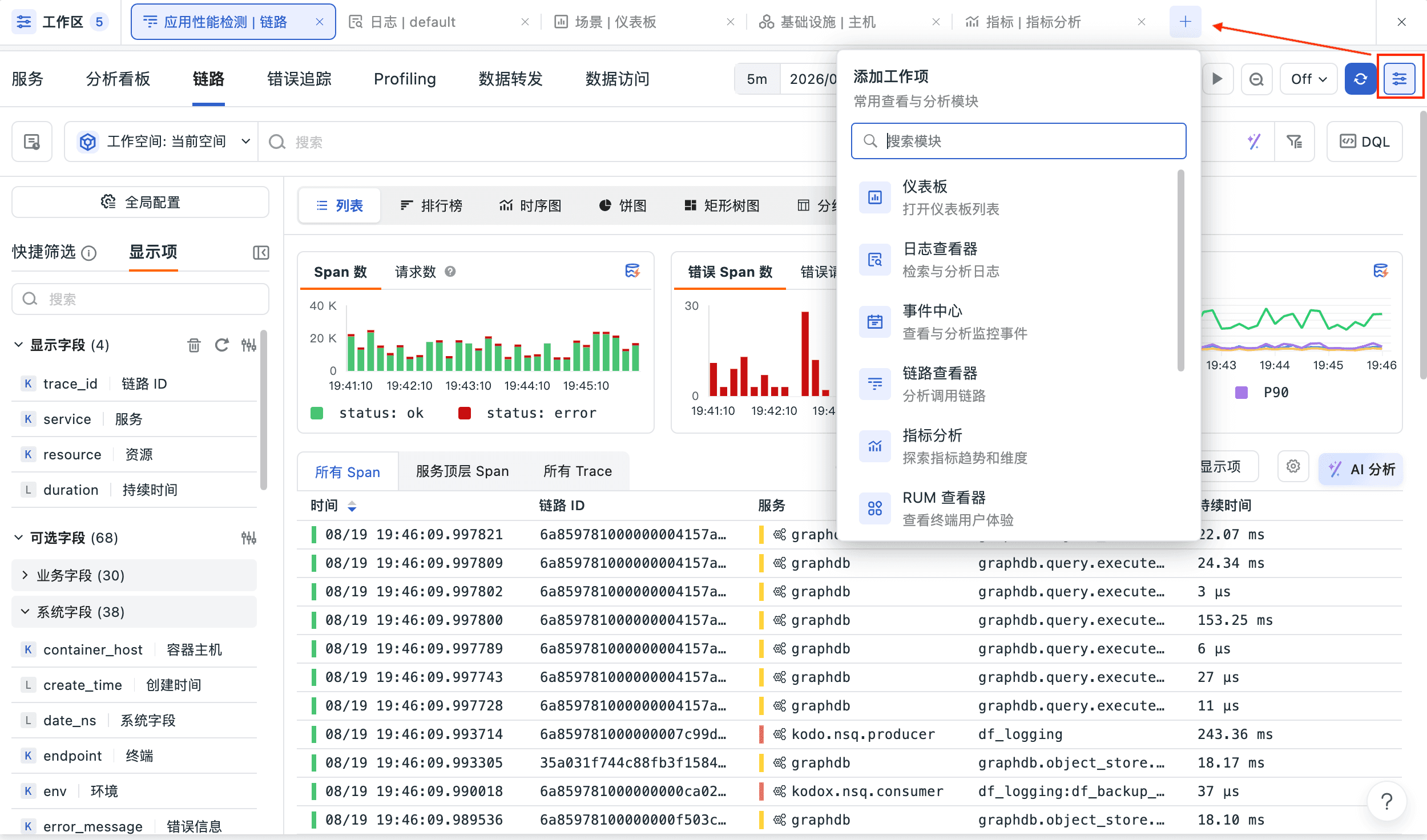
Task: Switch to 饼图 view
Action: tap(623, 205)
